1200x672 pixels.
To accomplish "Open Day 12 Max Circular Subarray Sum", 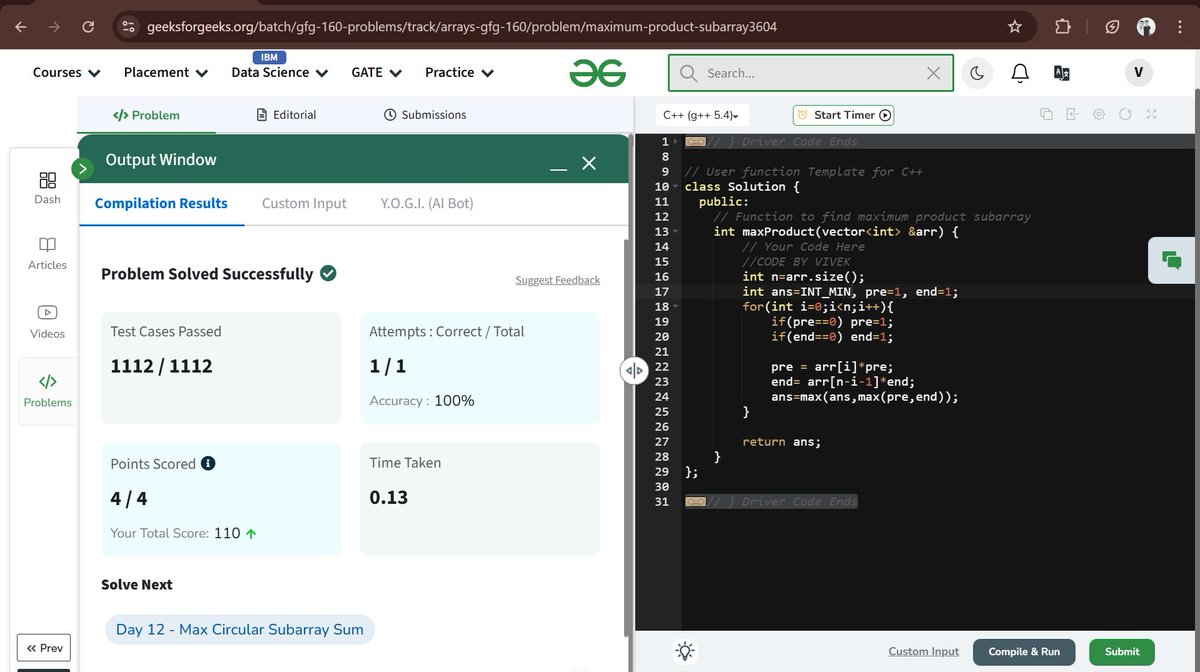I will (x=240, y=629).
